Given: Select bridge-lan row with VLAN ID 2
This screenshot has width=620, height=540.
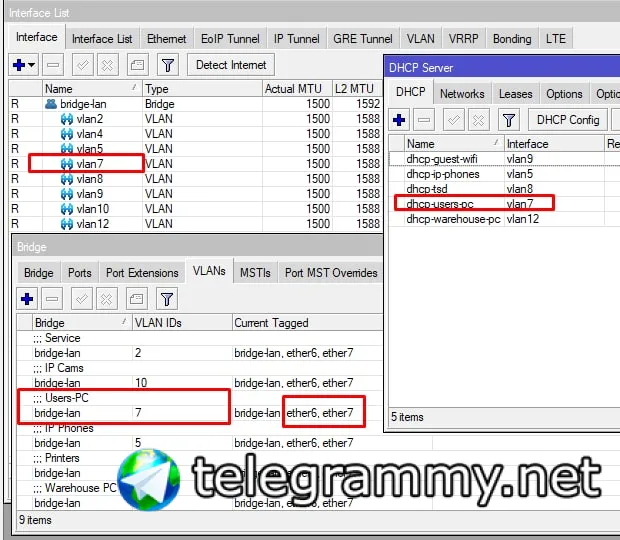Looking at the screenshot, I should point(200,353).
